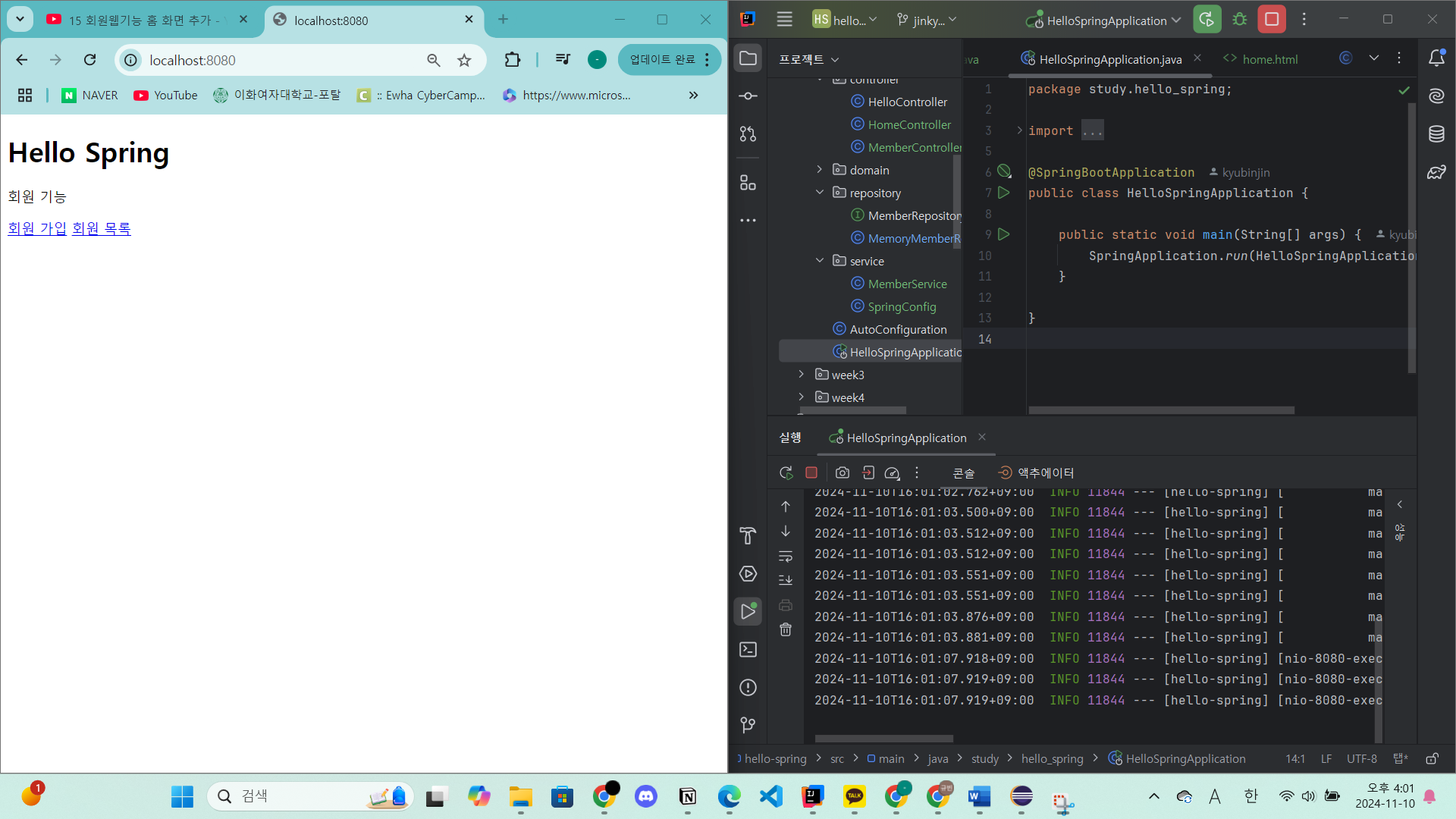This screenshot has height=819, width=1456.
Task: Click the screenshot camera icon in Run panel
Action: 842,473
